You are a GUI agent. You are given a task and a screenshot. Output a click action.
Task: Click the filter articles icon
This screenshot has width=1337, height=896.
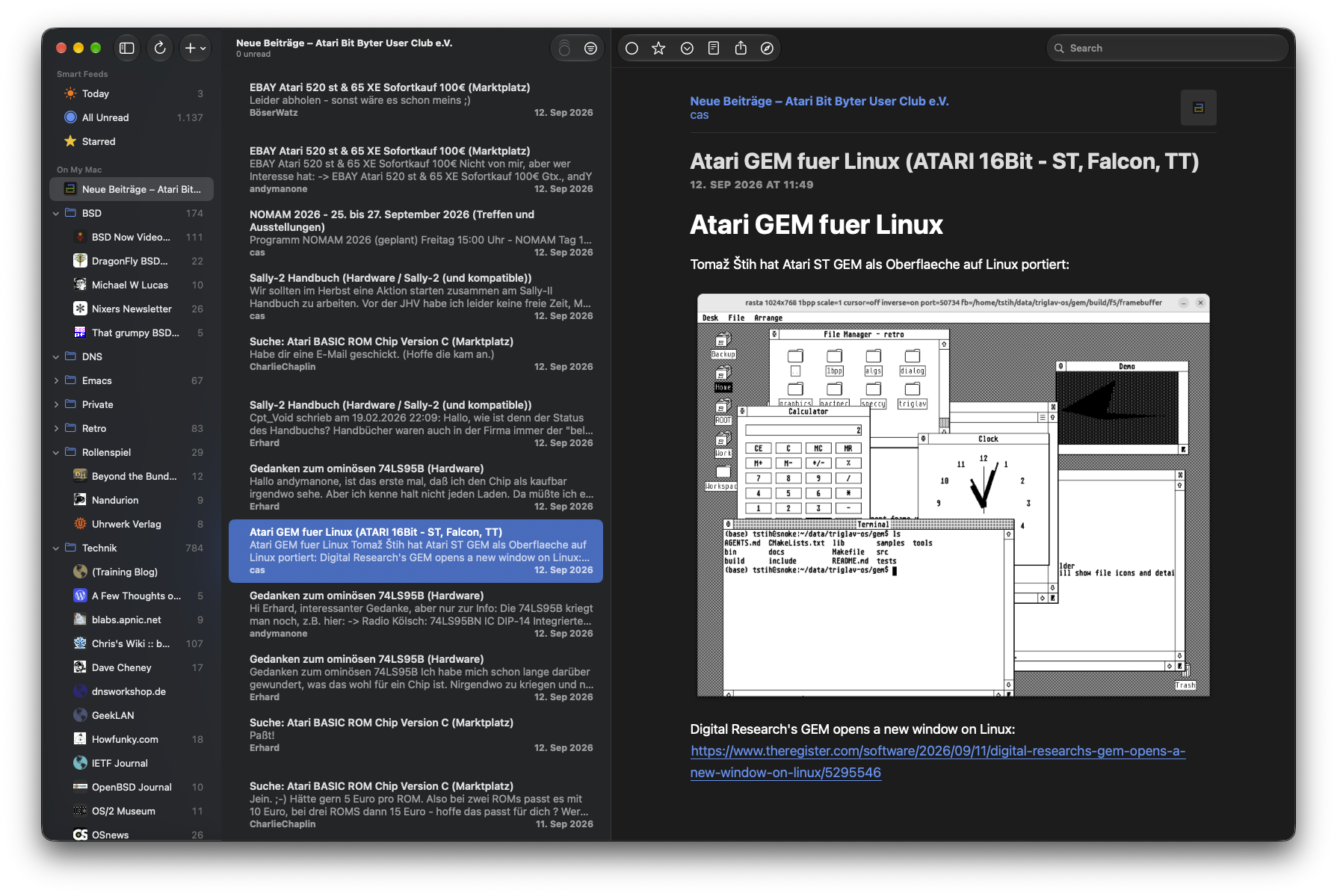click(590, 49)
